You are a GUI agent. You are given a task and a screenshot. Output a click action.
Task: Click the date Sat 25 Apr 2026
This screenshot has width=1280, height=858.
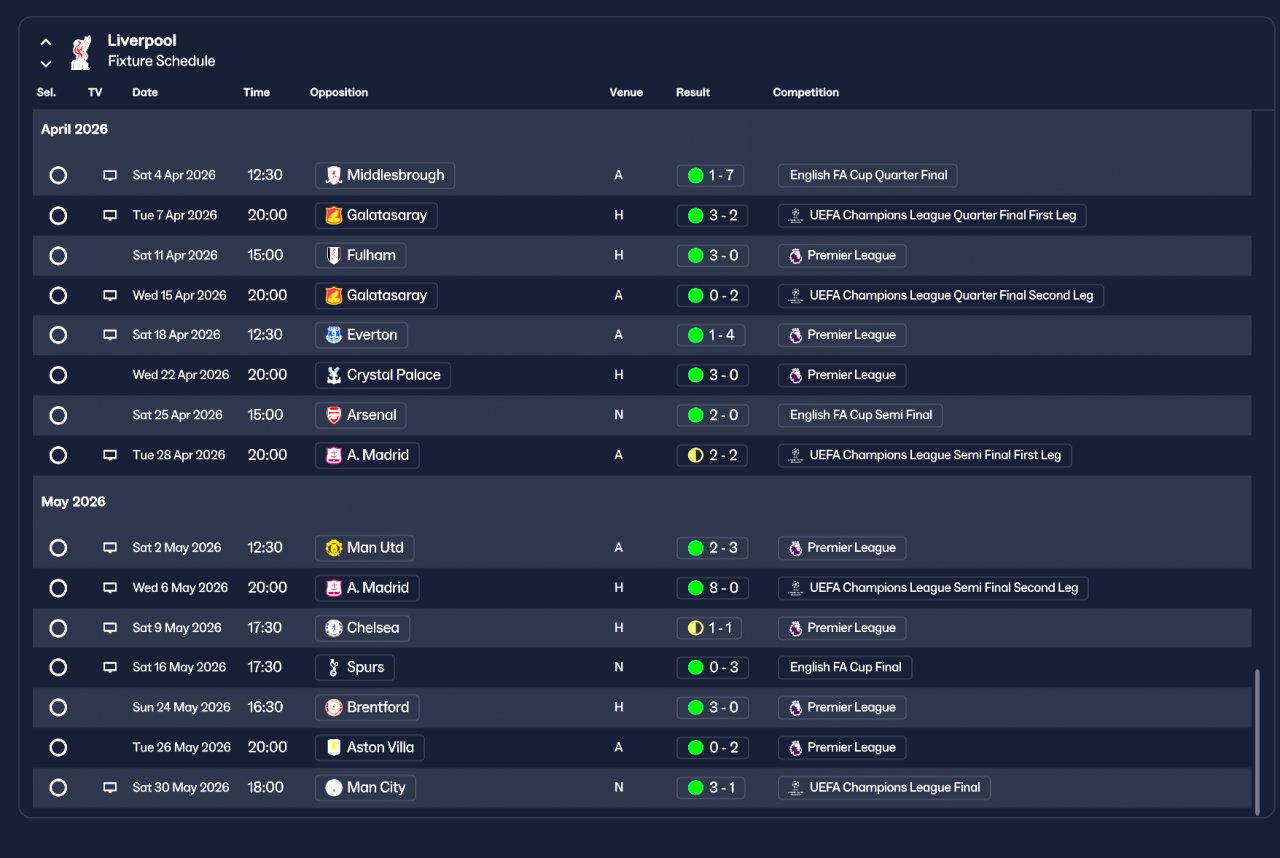pos(178,415)
